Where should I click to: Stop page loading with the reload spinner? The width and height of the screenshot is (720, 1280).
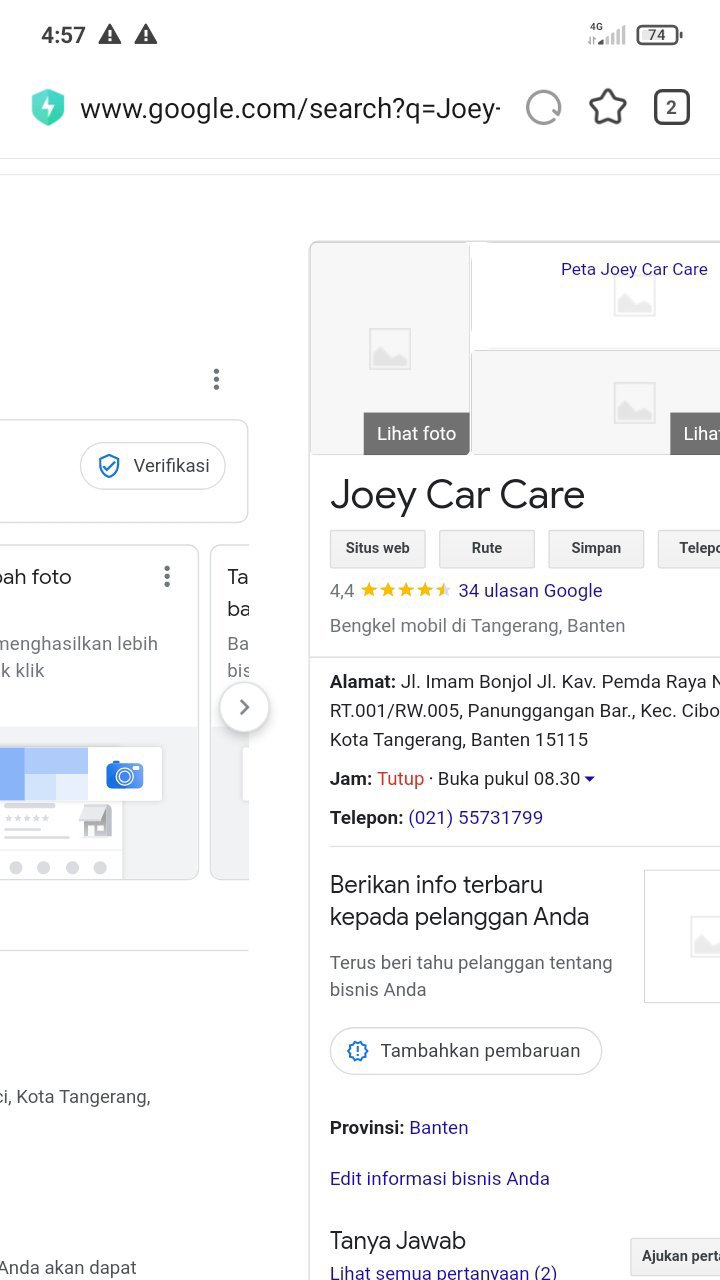click(544, 108)
